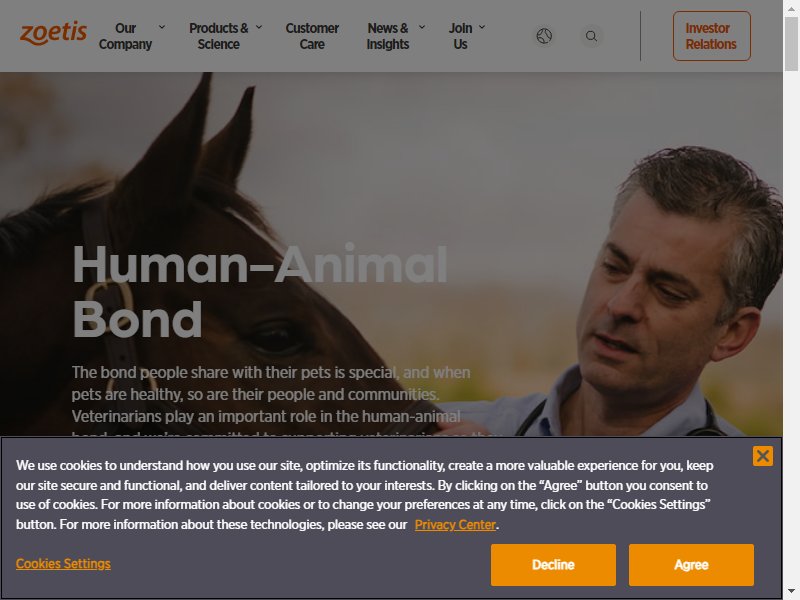Viewport: 800px width, 600px height.
Task: Open Cookies Settings link
Action: (x=63, y=564)
